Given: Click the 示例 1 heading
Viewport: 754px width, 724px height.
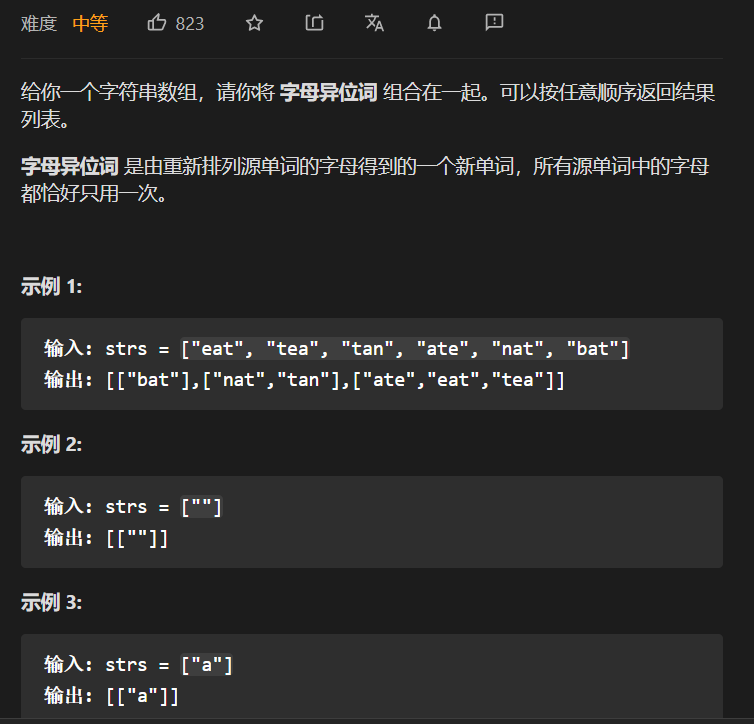Looking at the screenshot, I should pyautogui.click(x=51, y=287).
